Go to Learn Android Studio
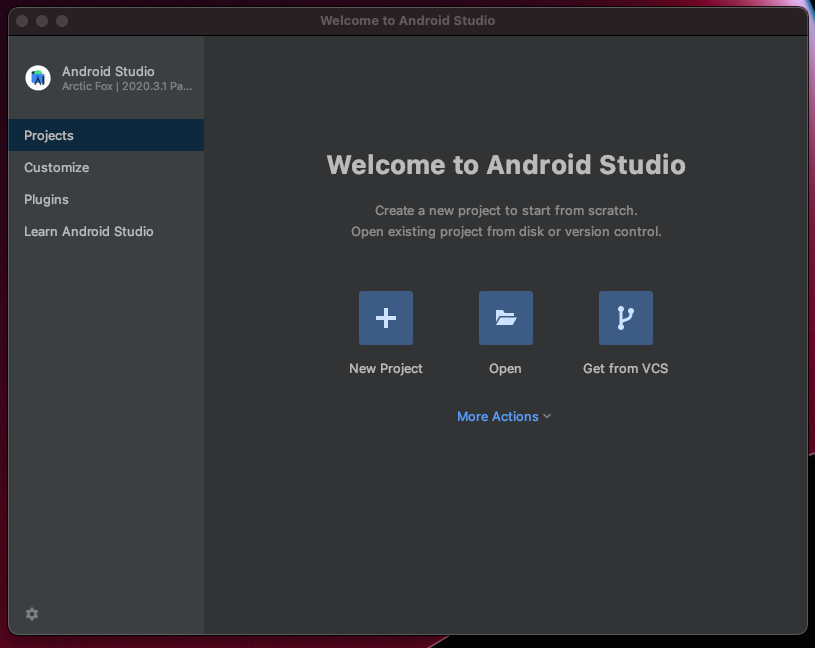 (x=106, y=231)
